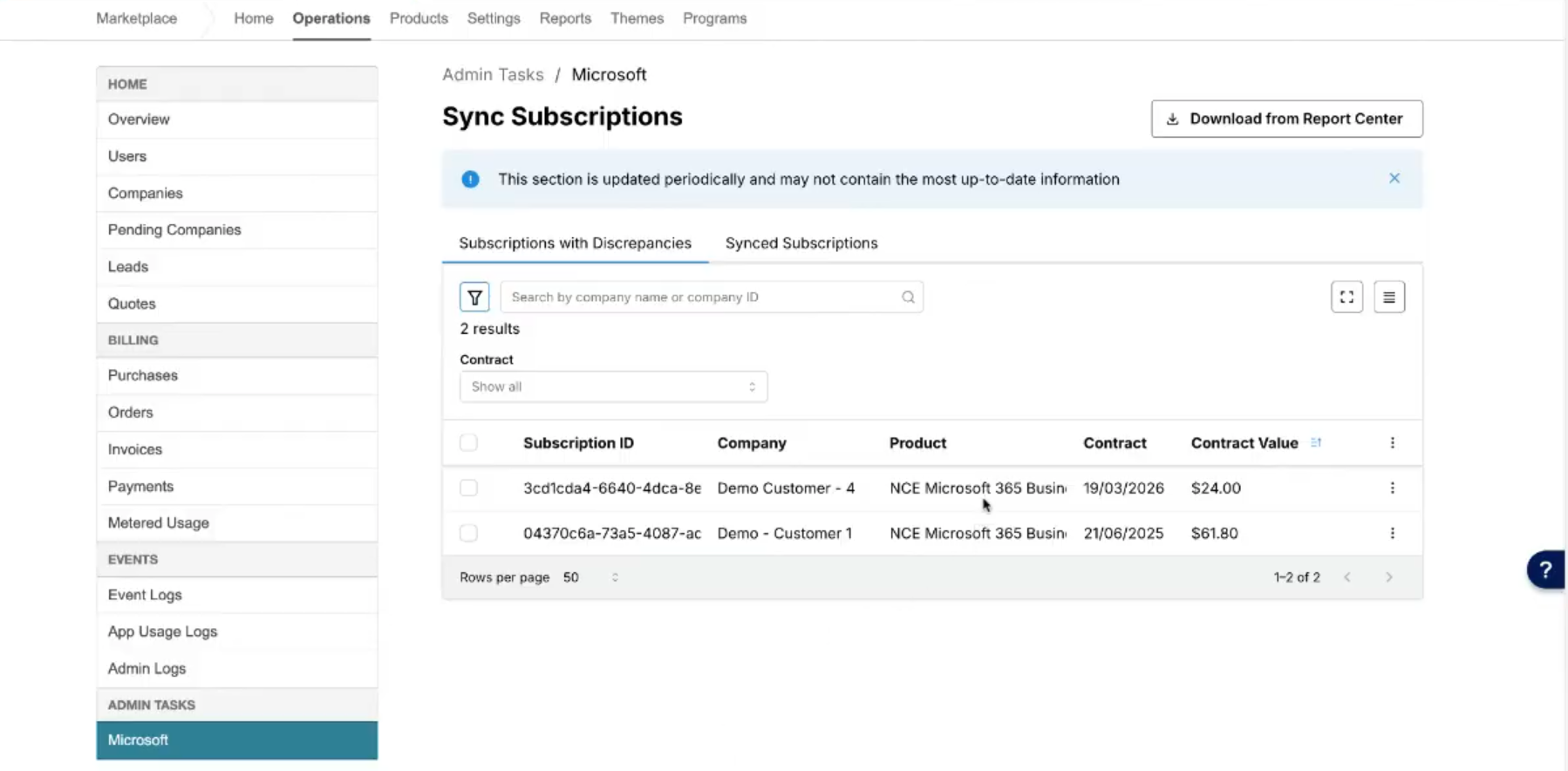Open the Settings top menu
This screenshot has width=1568, height=771.
click(x=494, y=18)
